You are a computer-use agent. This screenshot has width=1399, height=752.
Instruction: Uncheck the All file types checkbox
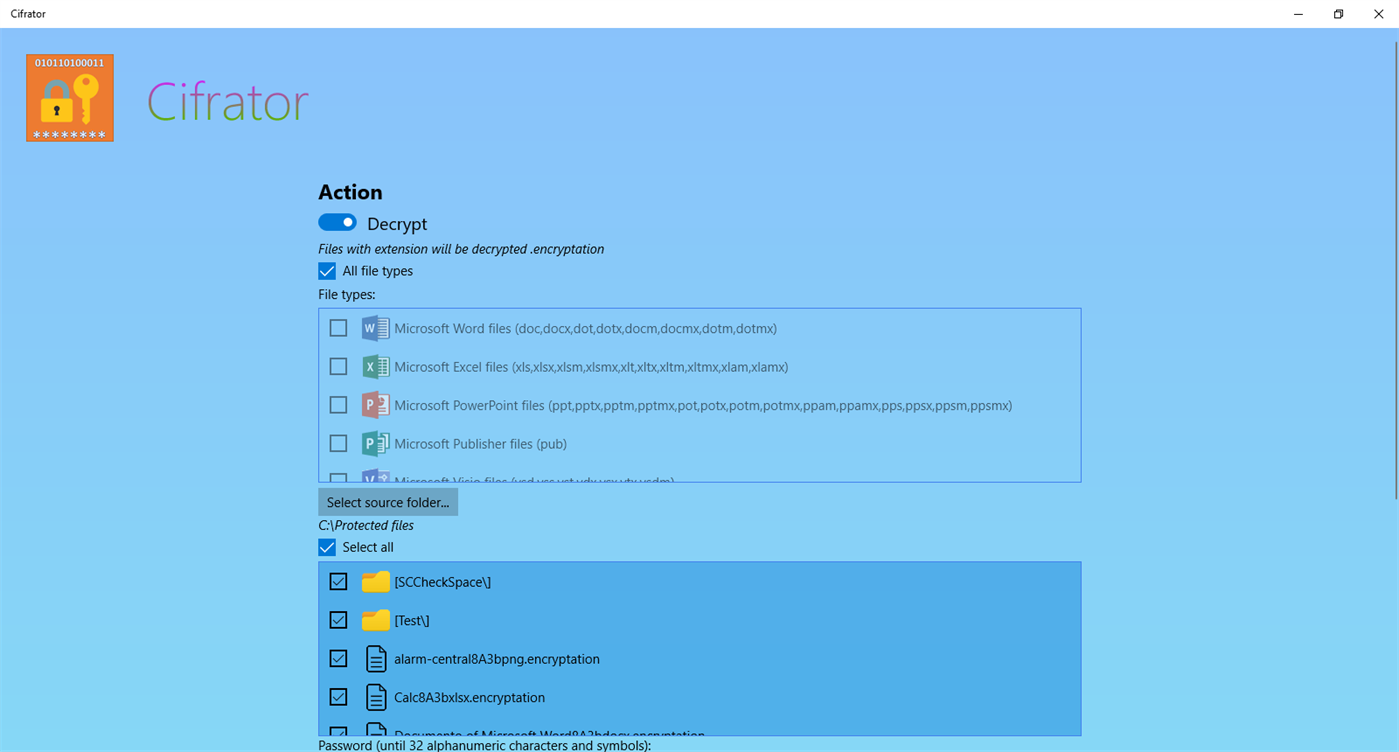327,270
